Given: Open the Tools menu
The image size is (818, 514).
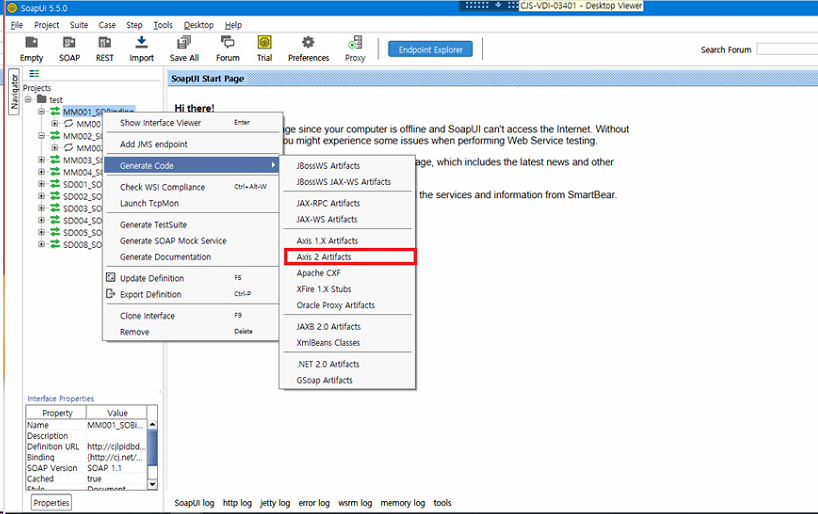Looking at the screenshot, I should point(163,25).
